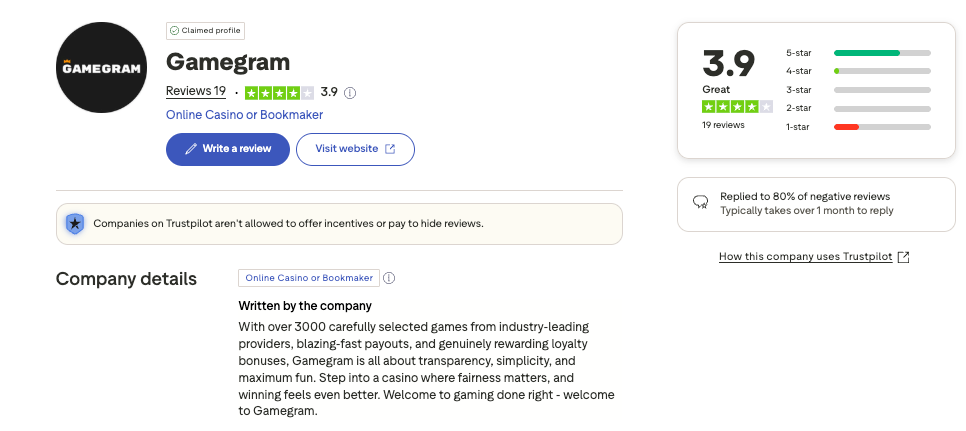
Task: Click the info icon beside 3.9 rating
Action: pyautogui.click(x=350, y=92)
